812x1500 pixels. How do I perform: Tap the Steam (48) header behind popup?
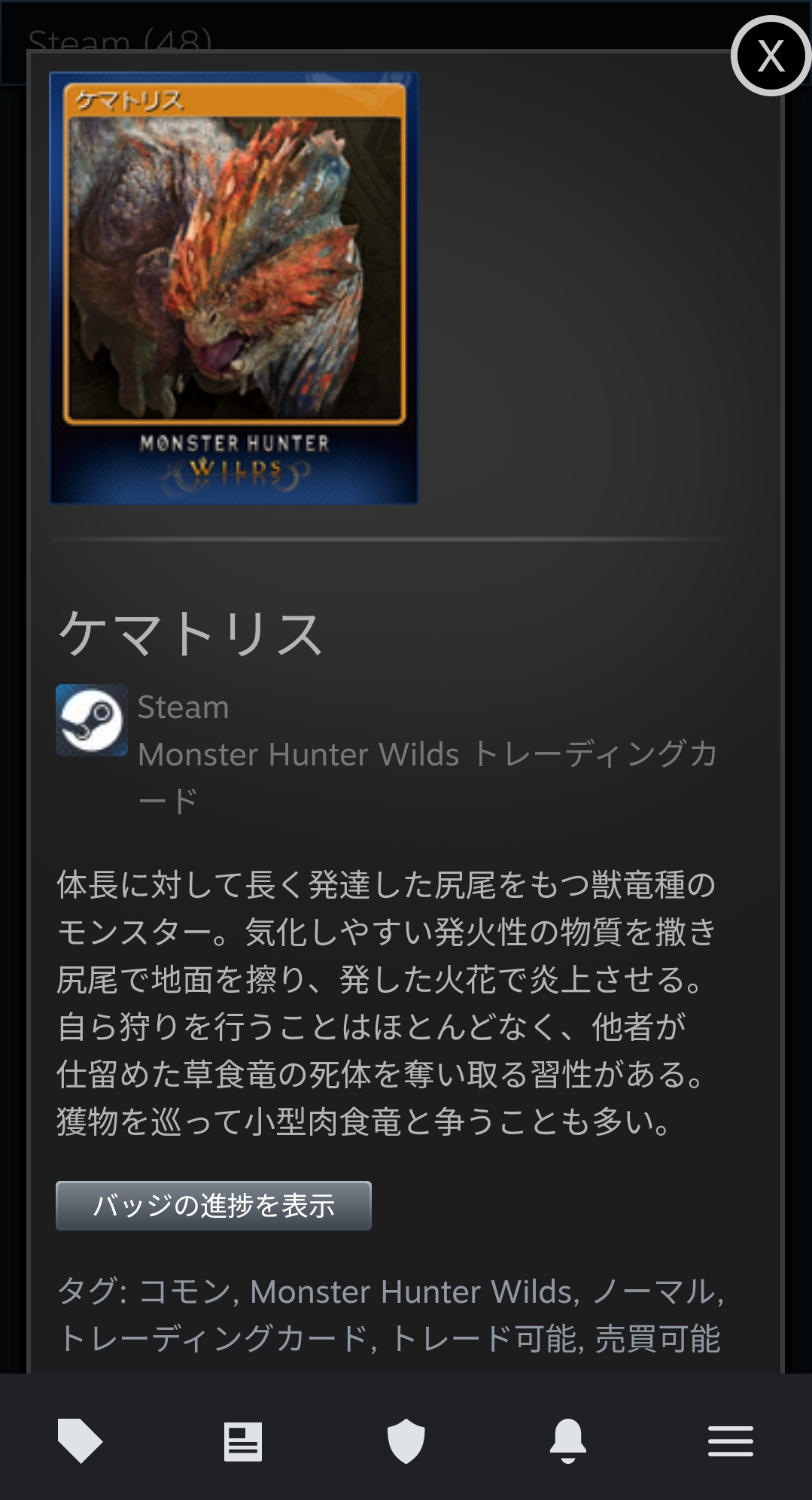click(x=120, y=39)
